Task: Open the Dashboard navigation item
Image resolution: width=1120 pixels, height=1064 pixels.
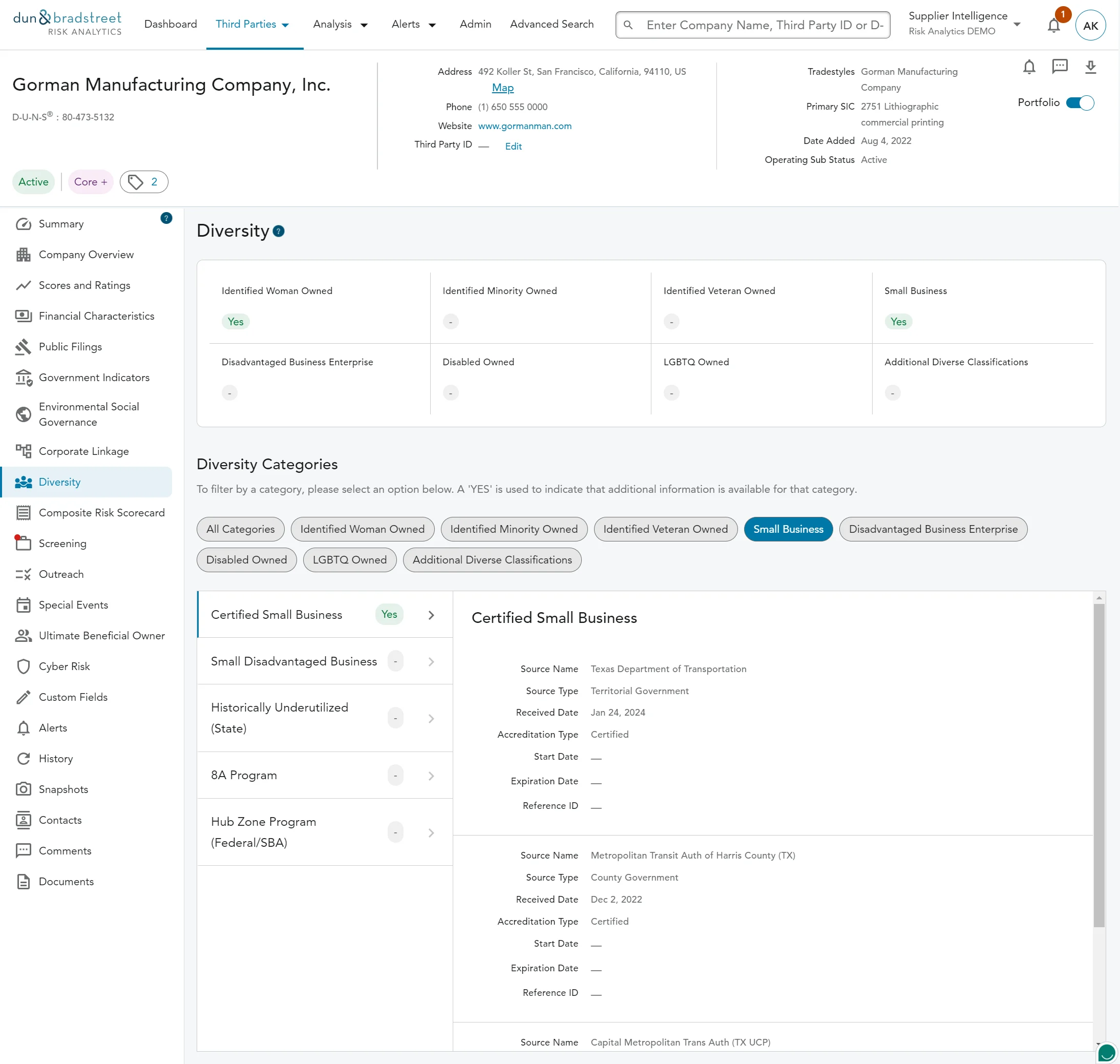Action: tap(171, 25)
